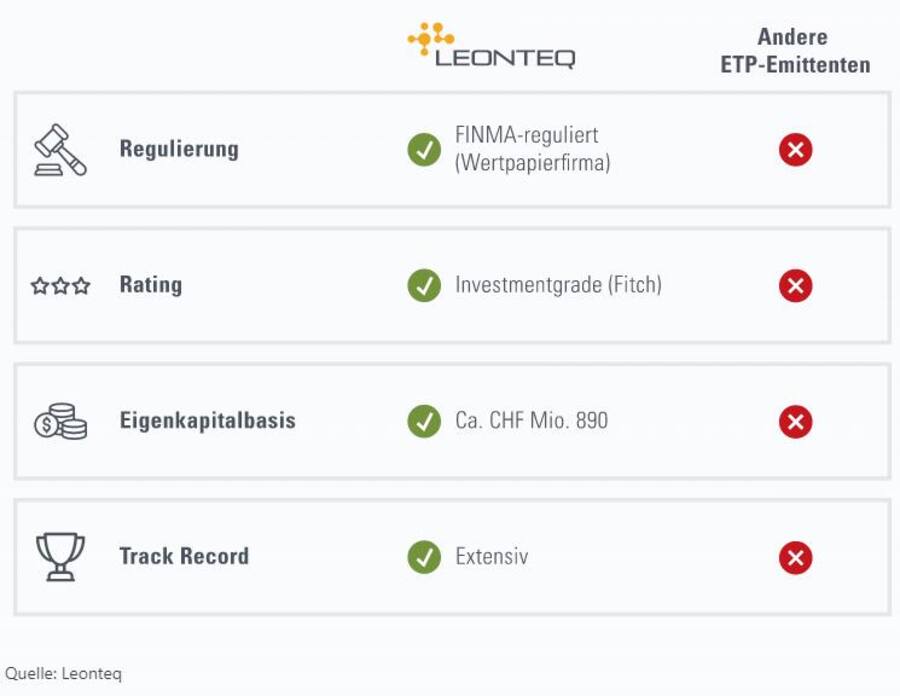This screenshot has height=696, width=900.
Task: Click the Quelle: Leonteq source text
Action: (x=64, y=674)
